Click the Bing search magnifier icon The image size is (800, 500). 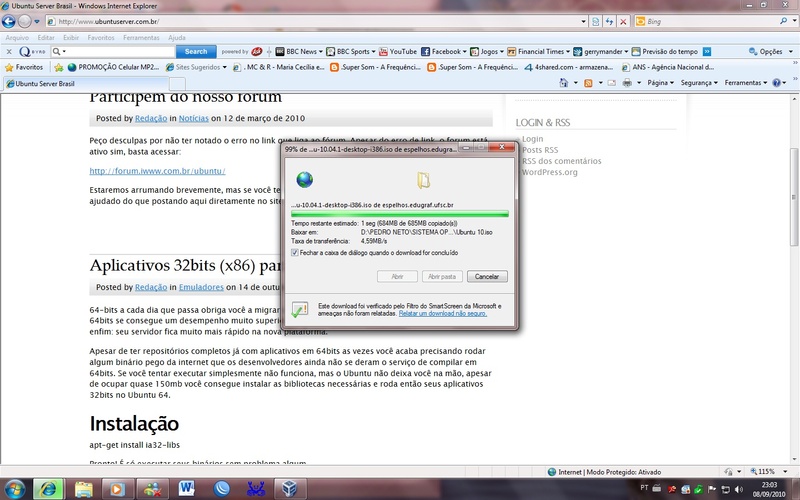783,21
